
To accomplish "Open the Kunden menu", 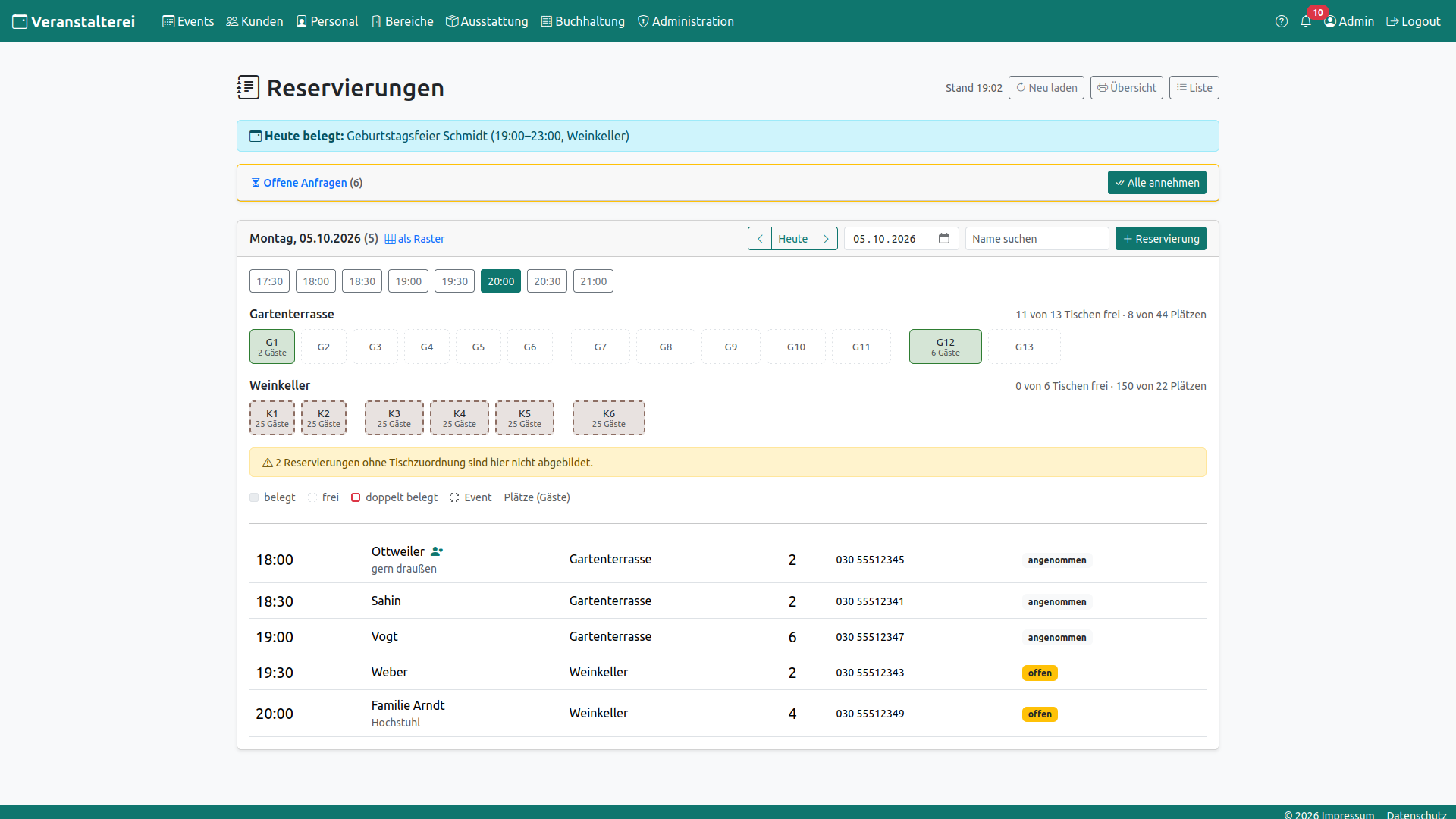I will [x=255, y=21].
